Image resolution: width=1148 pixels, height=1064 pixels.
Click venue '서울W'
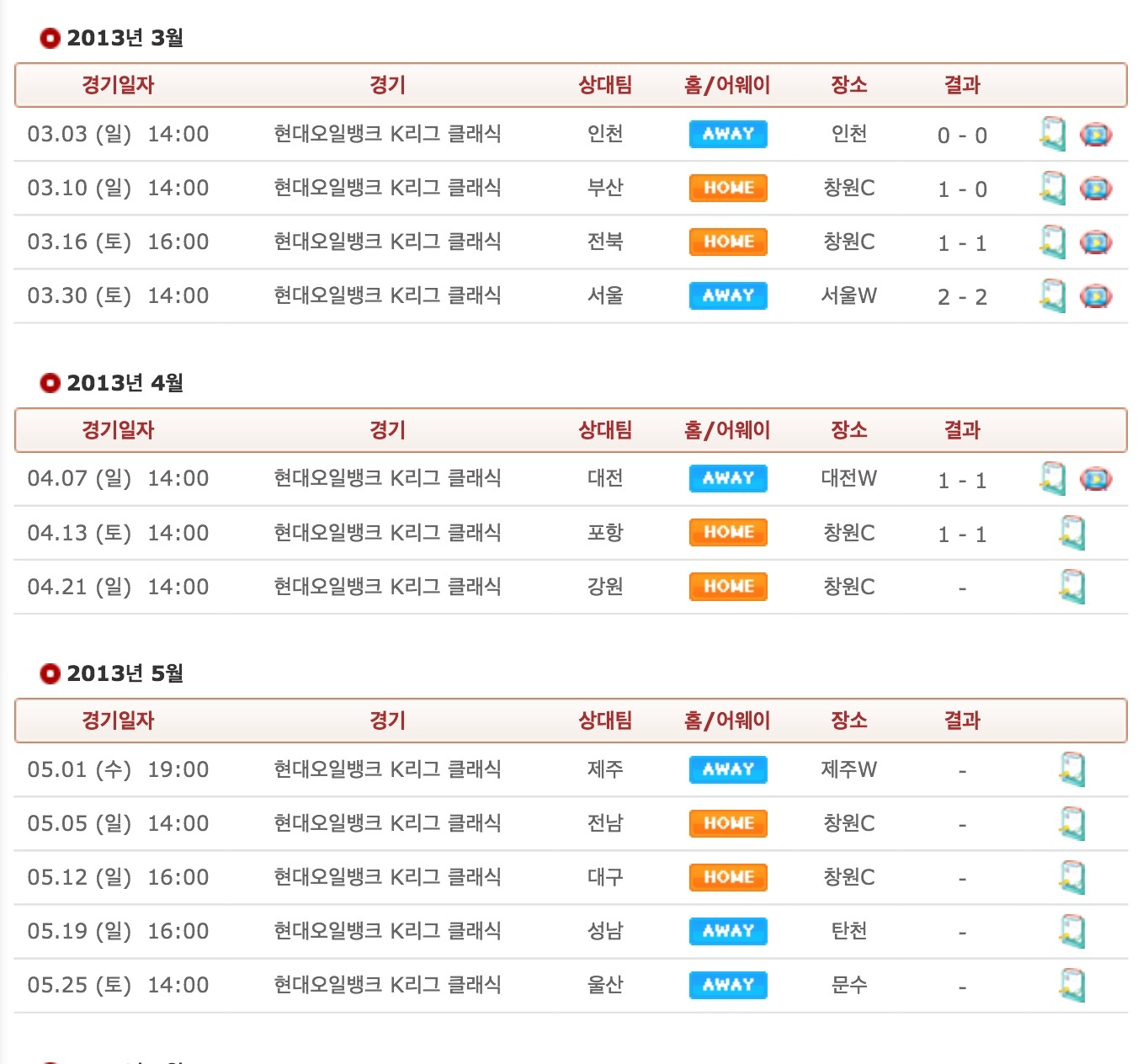(x=849, y=295)
